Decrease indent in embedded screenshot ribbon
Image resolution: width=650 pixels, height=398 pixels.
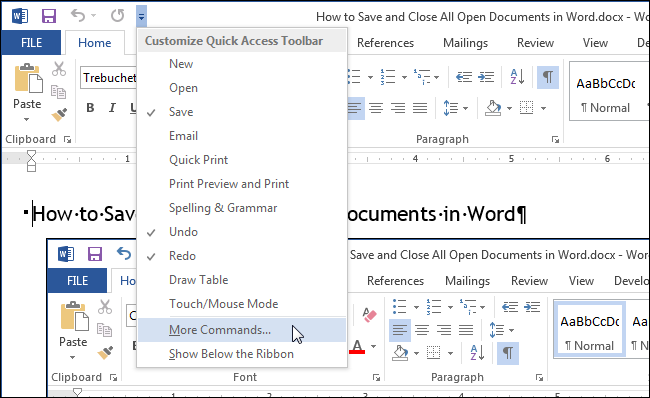(x=510, y=307)
